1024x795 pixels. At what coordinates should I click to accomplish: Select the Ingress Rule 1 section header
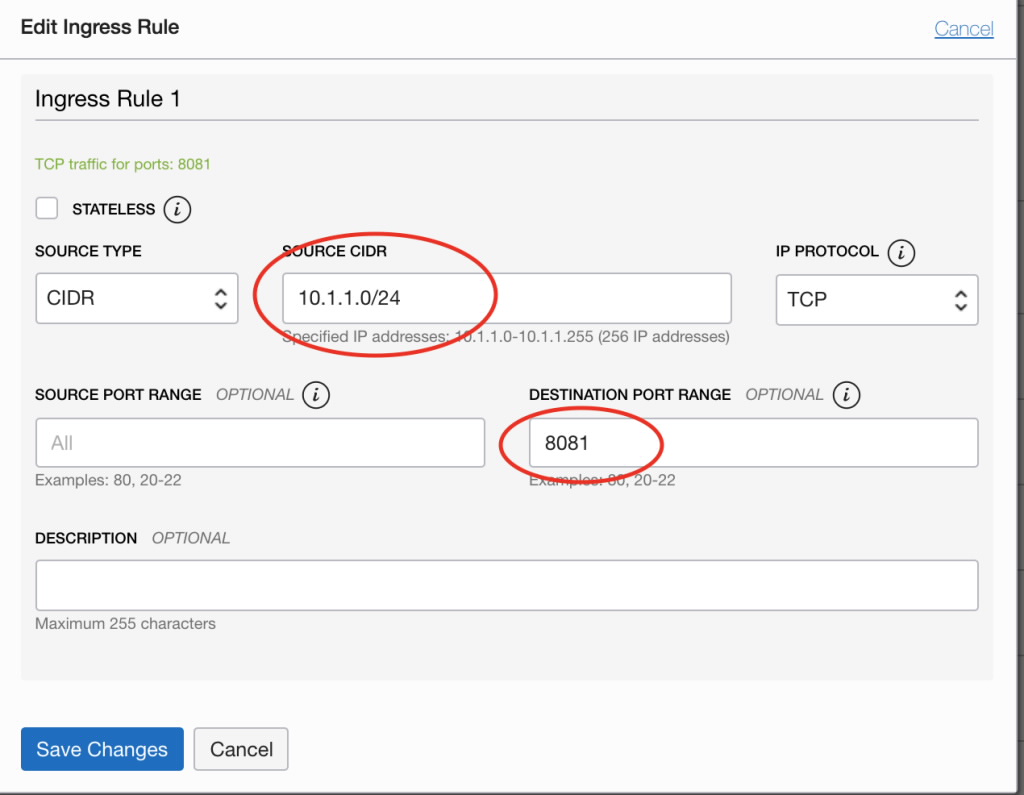tap(108, 99)
